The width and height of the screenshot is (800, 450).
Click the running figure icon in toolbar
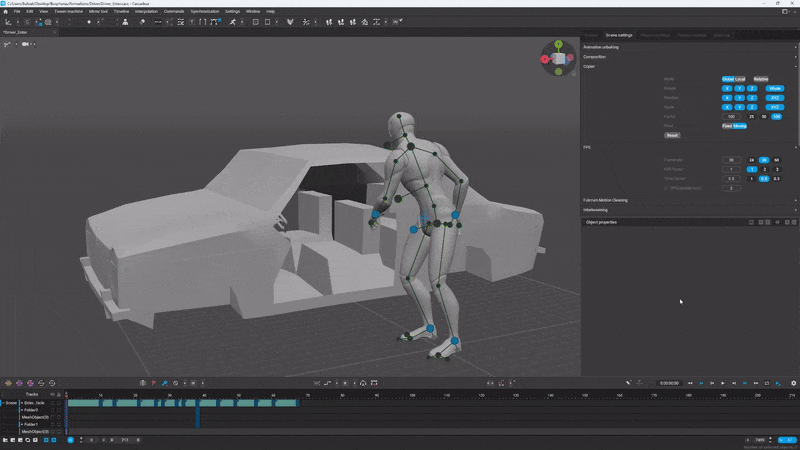(233, 21)
